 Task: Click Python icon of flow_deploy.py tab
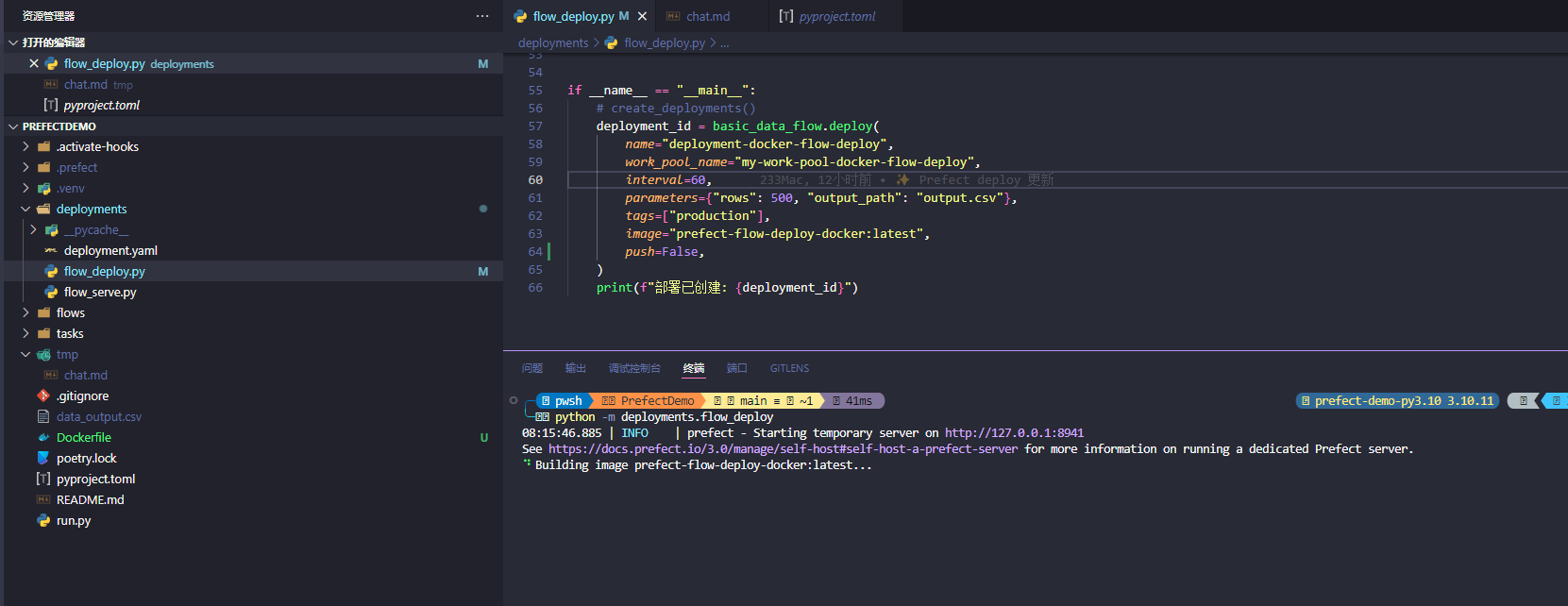(x=520, y=16)
